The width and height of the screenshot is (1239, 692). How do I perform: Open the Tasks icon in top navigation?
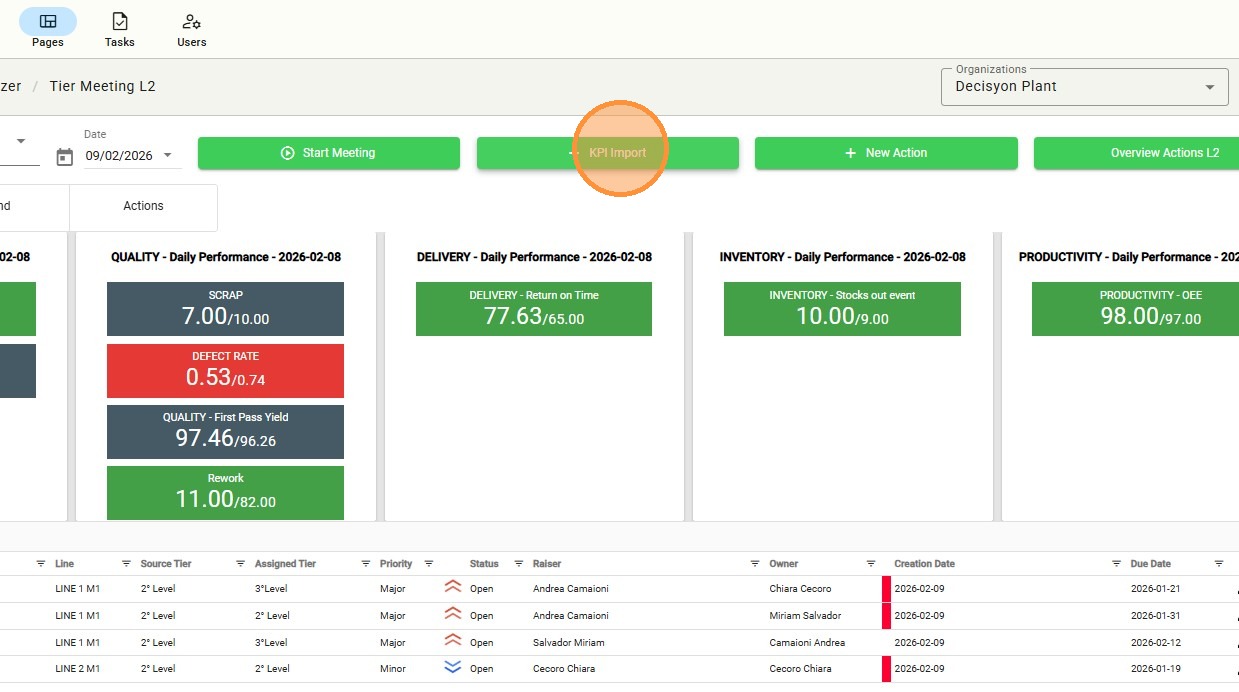coord(119,22)
